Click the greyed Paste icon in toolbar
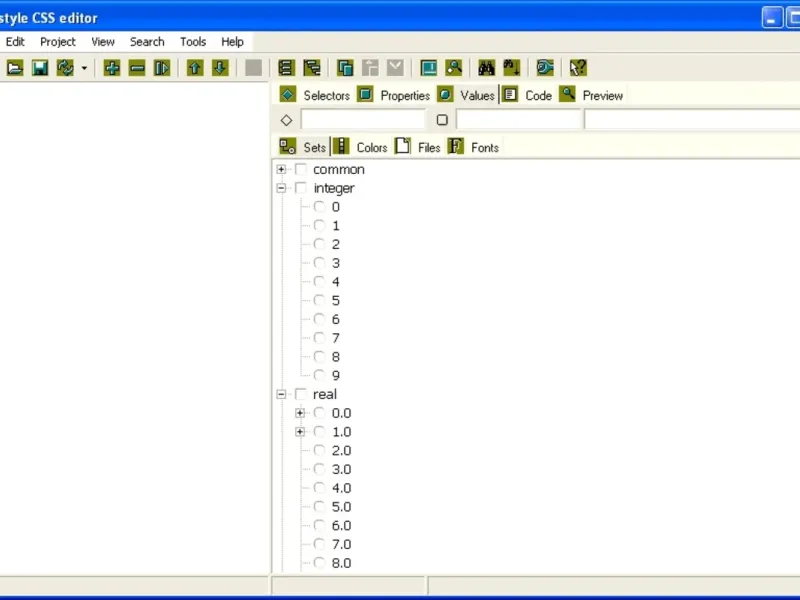Viewport: 800px width, 600px height. point(370,68)
